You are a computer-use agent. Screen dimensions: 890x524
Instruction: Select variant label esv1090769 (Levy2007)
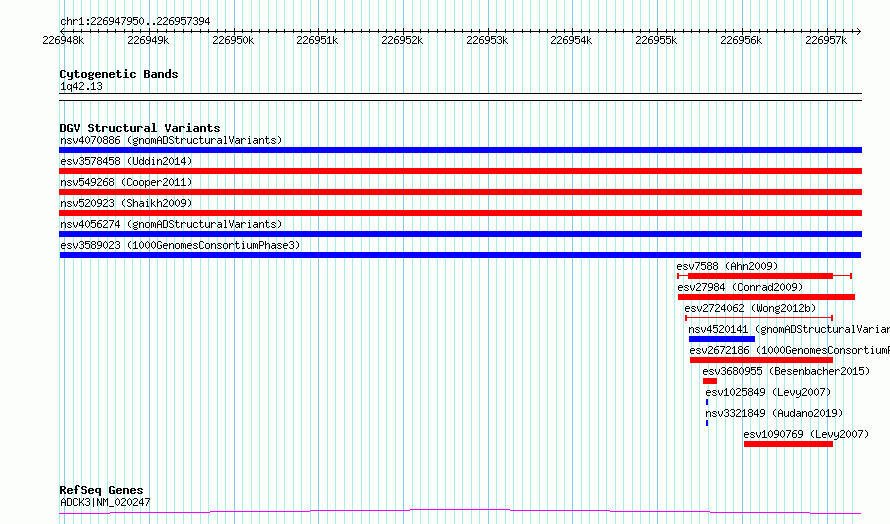coord(806,434)
